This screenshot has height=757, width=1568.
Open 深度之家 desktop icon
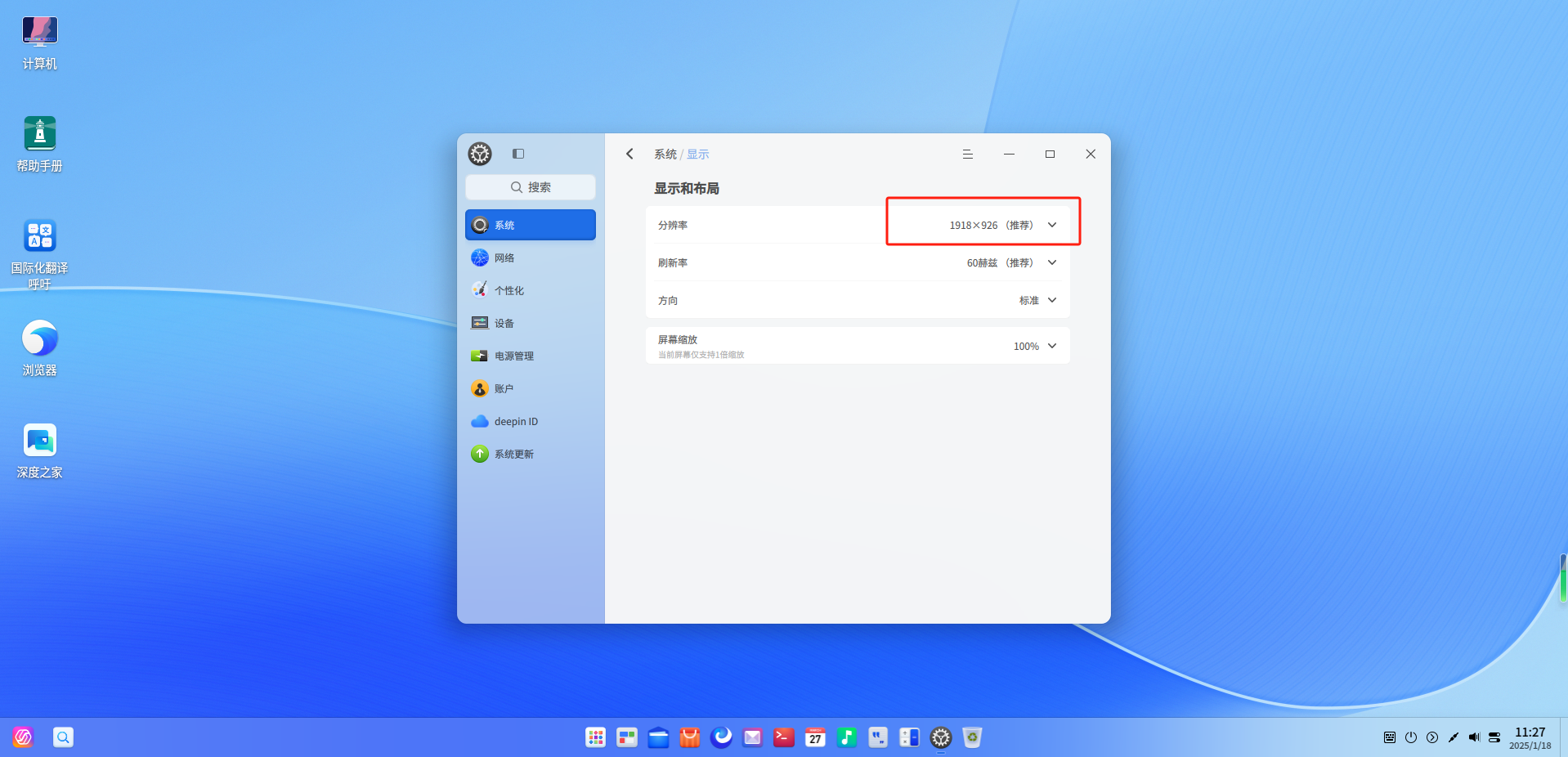[x=40, y=451]
